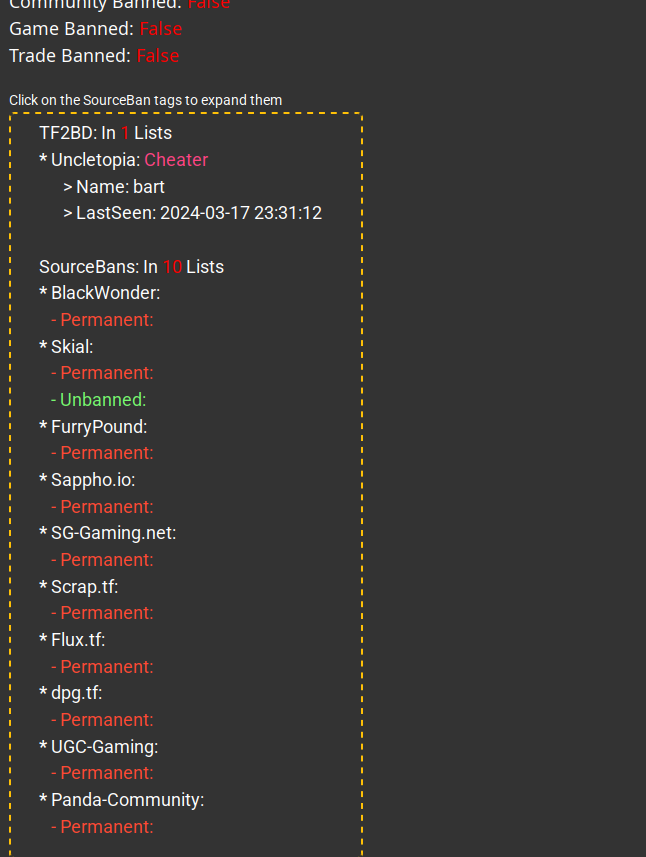Image resolution: width=646 pixels, height=857 pixels.
Task: Click the Uncletopia Cheater label
Action: click(x=176, y=160)
